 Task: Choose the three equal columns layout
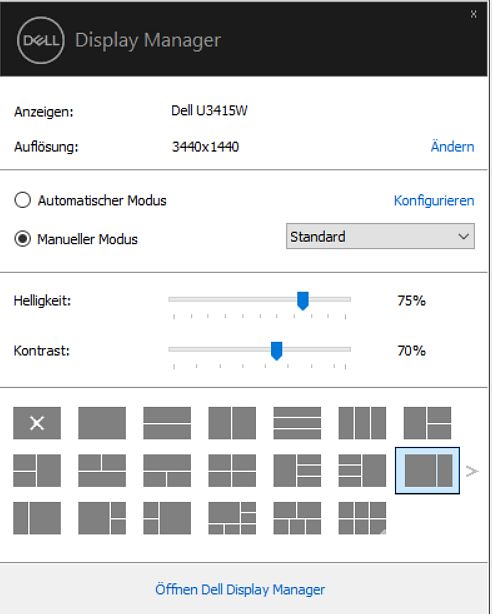(362, 423)
